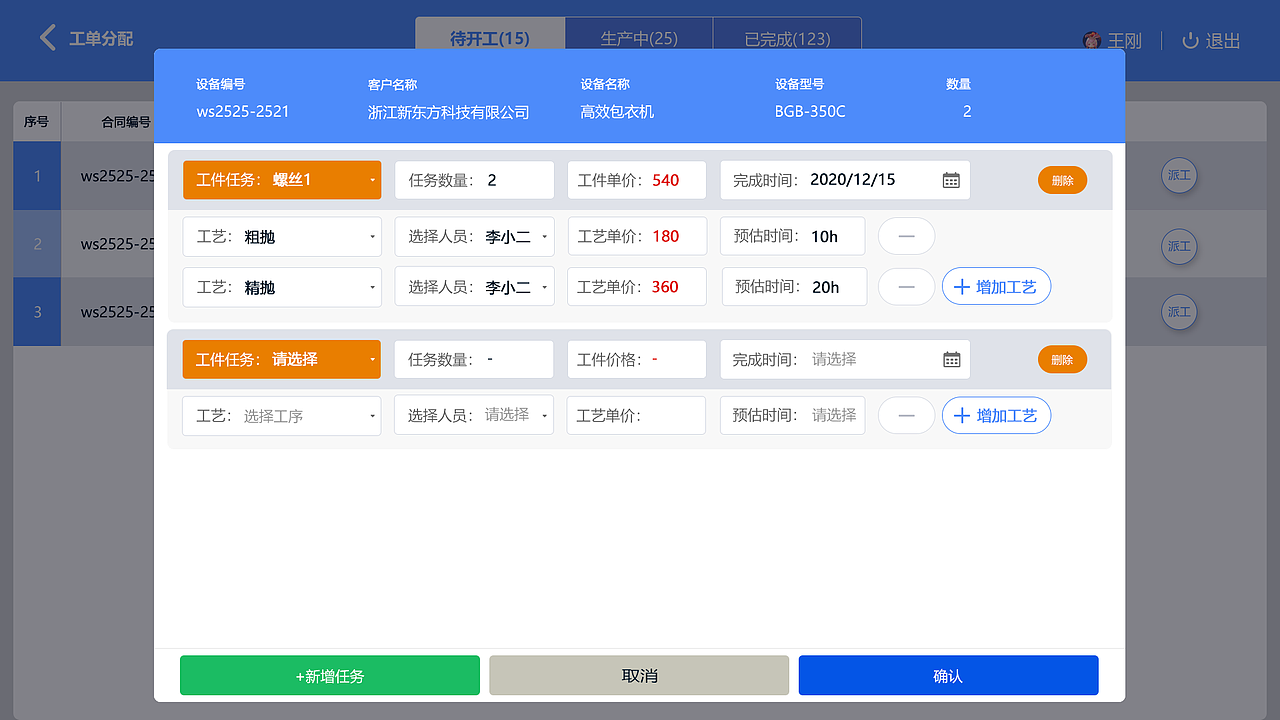The image size is (1280, 720).
Task: Expand the 工件任务 螺丝1 dropdown
Action: [x=282, y=180]
